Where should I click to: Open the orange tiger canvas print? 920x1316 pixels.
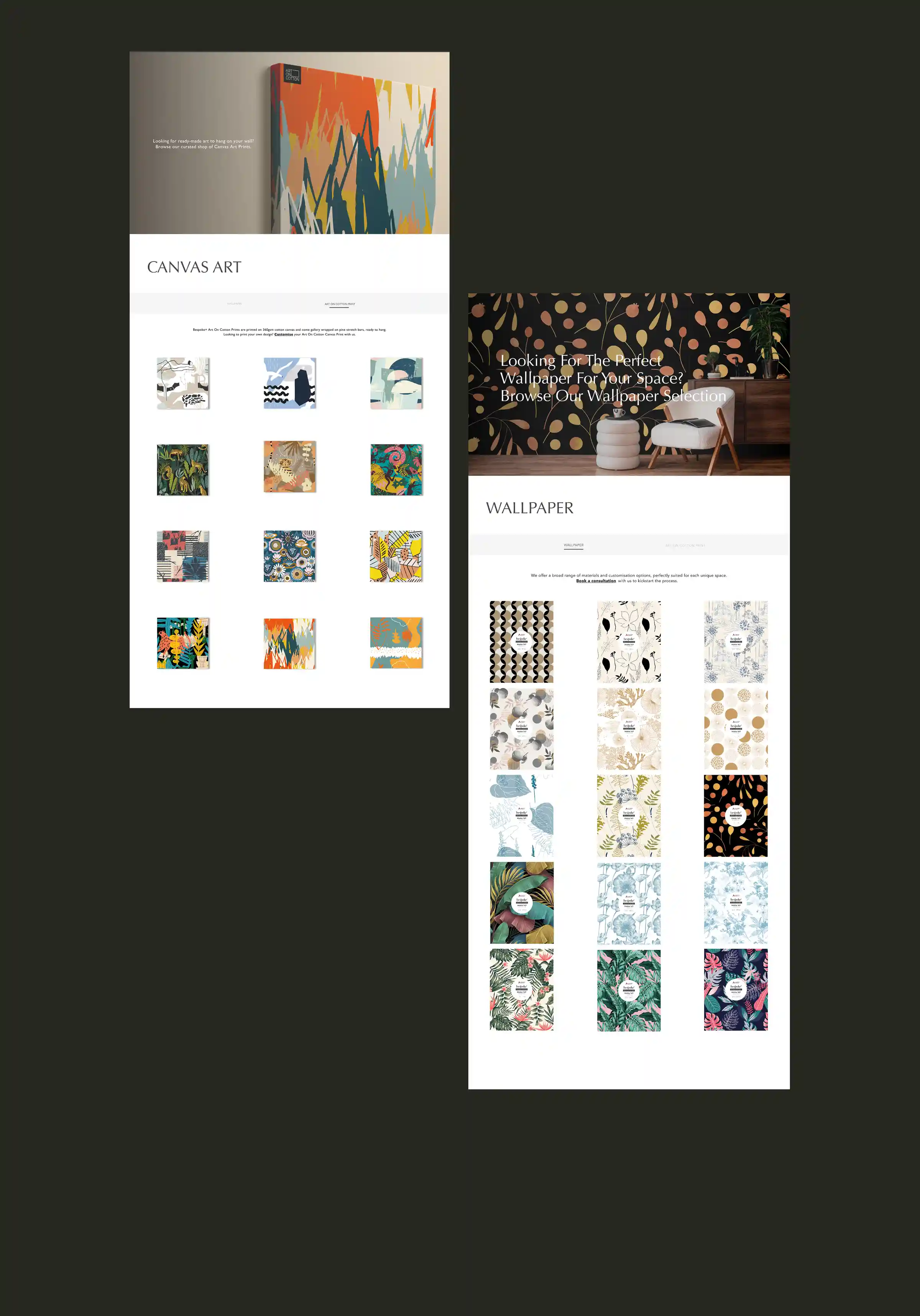[289, 467]
